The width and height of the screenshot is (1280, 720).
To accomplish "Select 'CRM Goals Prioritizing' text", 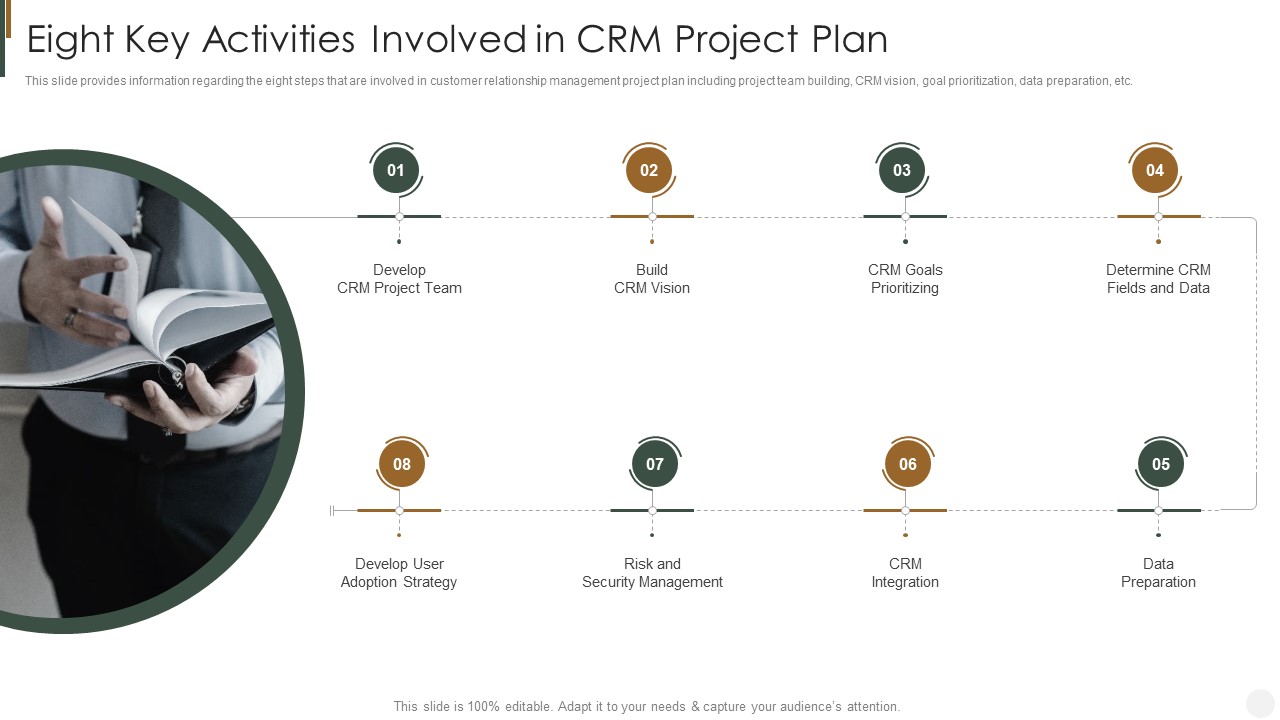I will [905, 279].
